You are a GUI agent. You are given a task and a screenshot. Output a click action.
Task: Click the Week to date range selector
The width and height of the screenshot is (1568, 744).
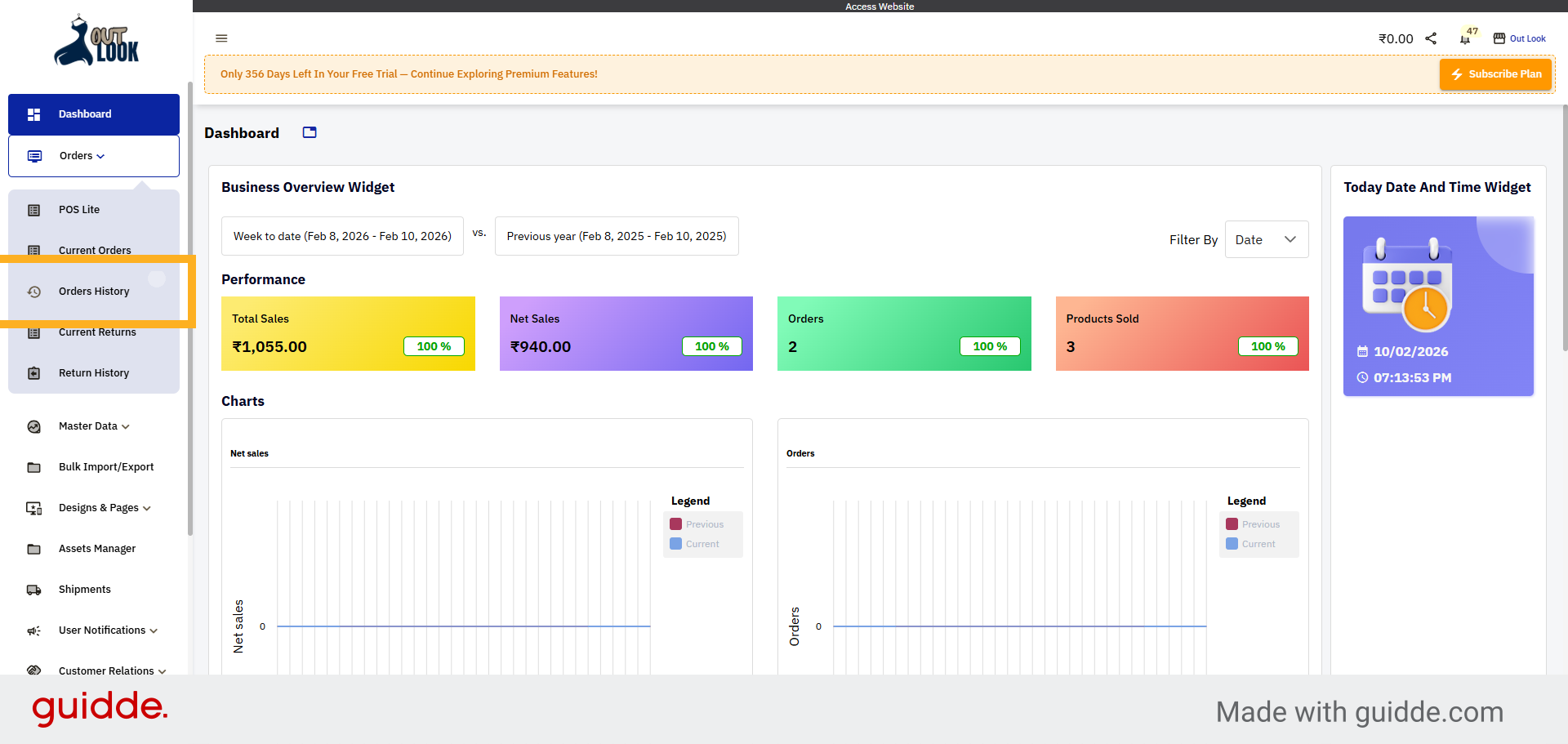point(342,236)
